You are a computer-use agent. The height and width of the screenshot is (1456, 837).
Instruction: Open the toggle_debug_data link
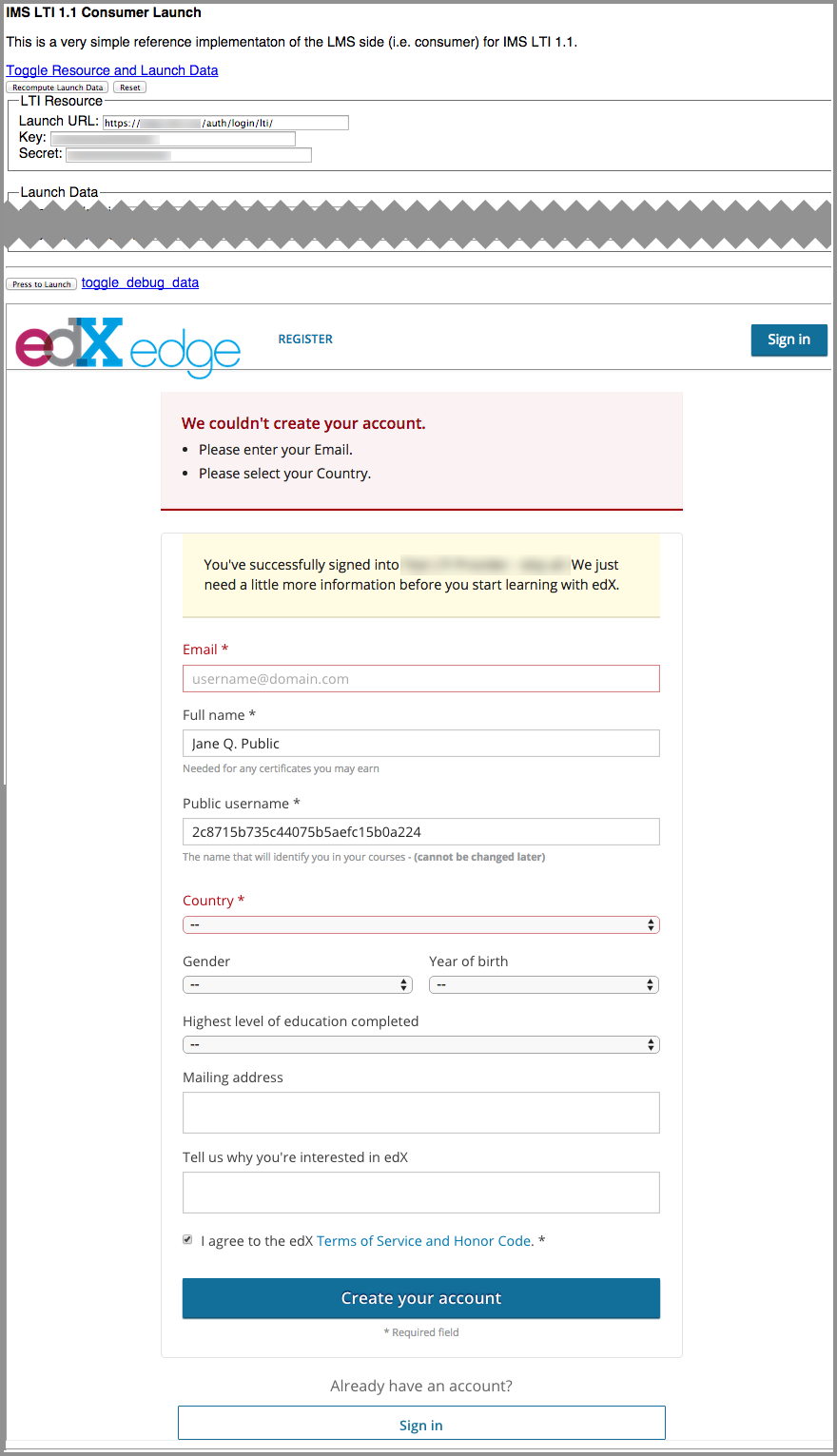point(139,282)
